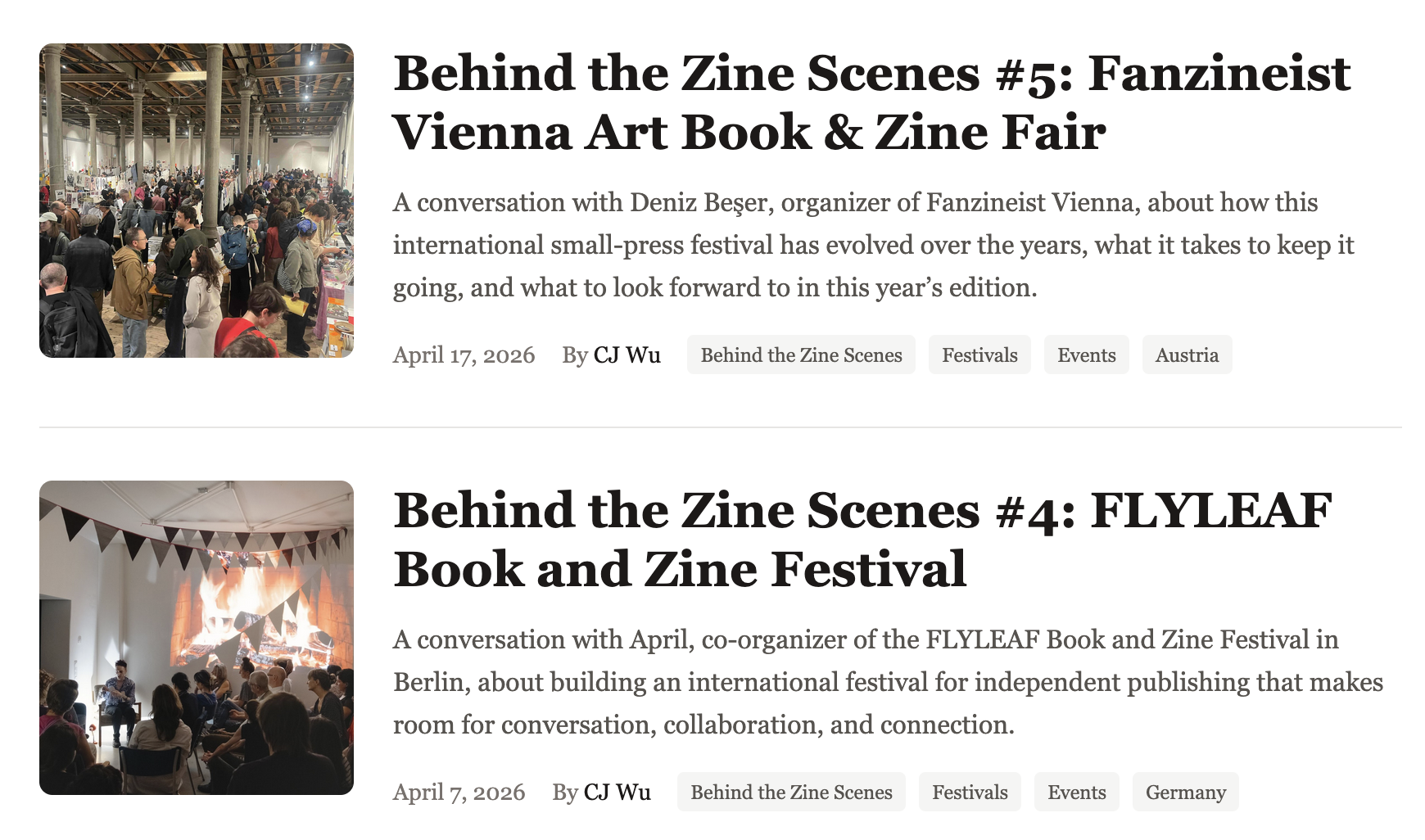1425x840 pixels.
Task: Click the April 7, 2026 date
Action: (x=459, y=792)
